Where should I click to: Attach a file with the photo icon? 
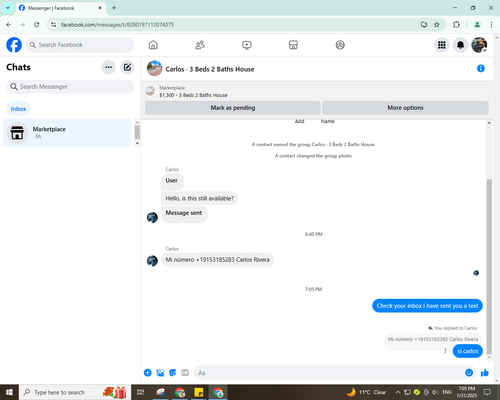(x=160, y=373)
